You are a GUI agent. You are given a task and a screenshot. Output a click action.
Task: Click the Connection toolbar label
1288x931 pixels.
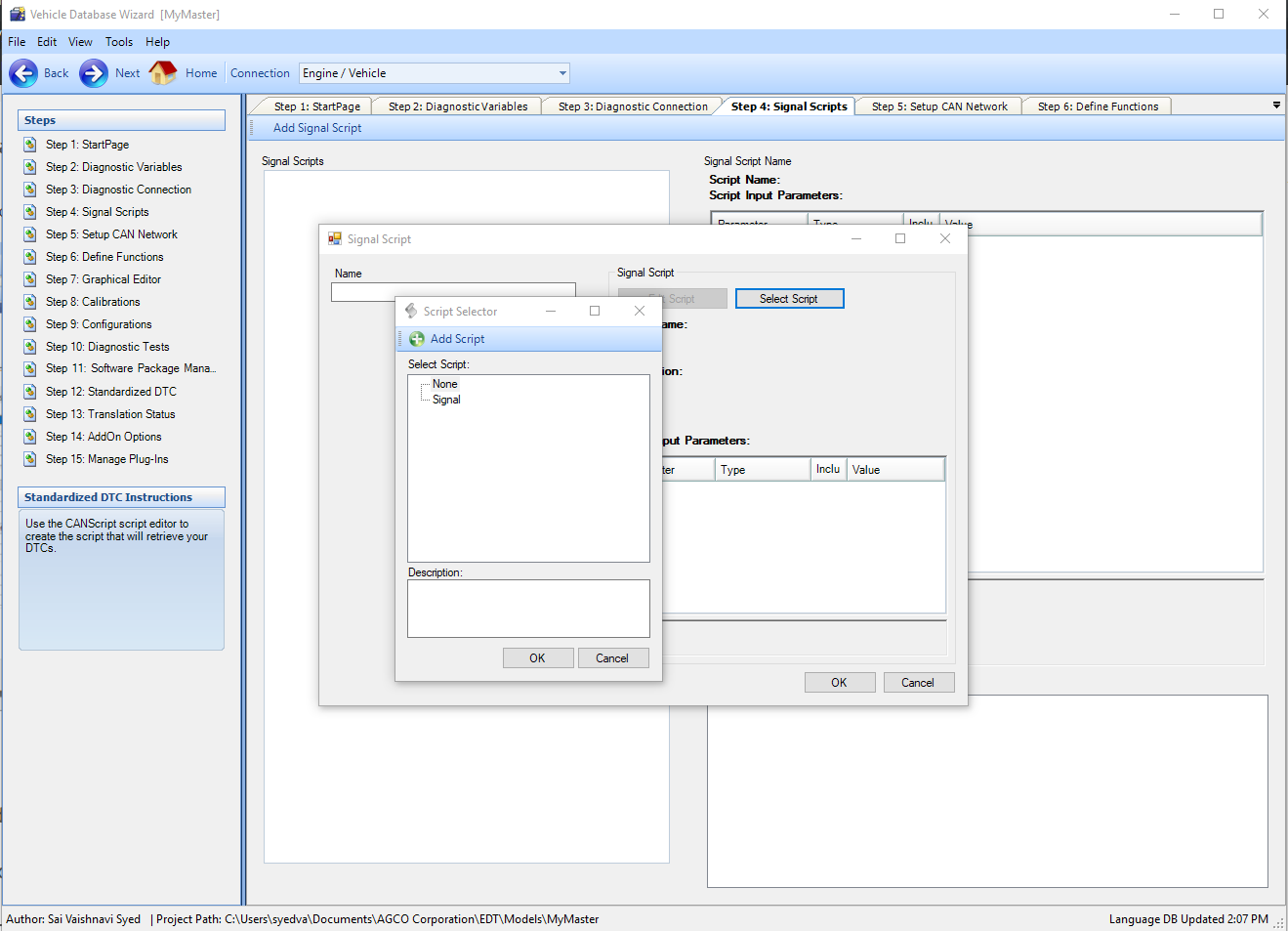tap(260, 73)
